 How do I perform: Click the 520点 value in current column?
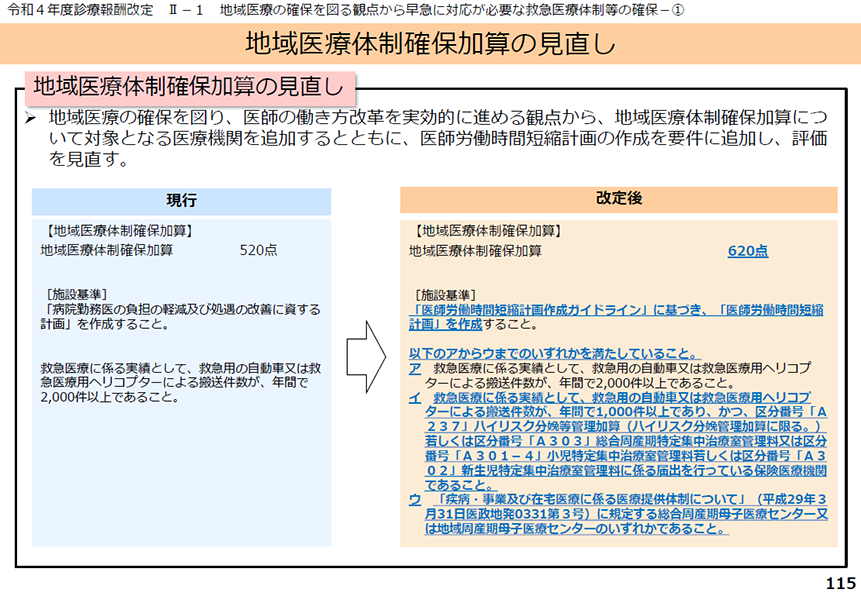pyautogui.click(x=258, y=250)
